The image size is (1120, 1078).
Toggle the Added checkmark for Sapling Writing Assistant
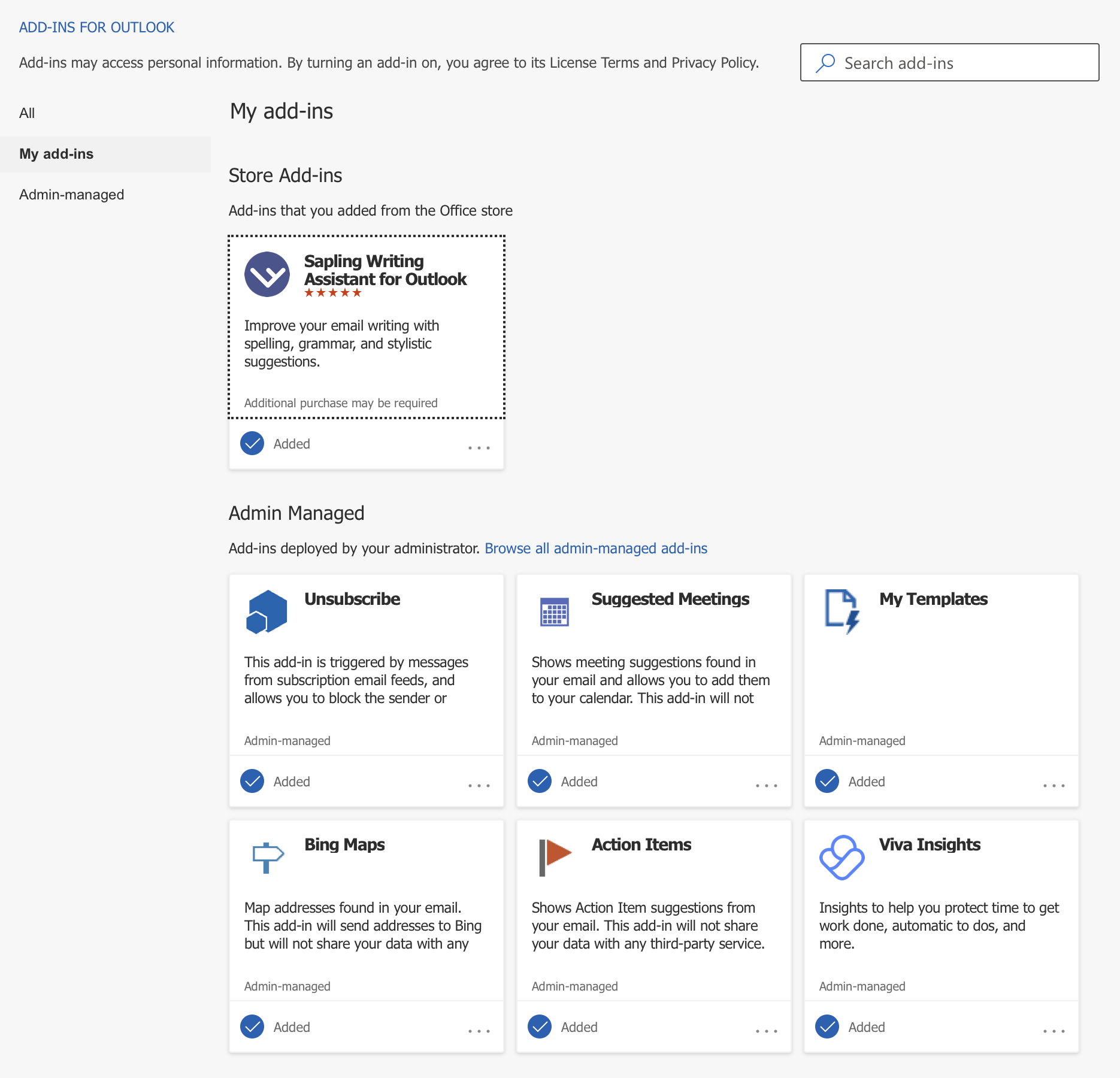point(252,443)
